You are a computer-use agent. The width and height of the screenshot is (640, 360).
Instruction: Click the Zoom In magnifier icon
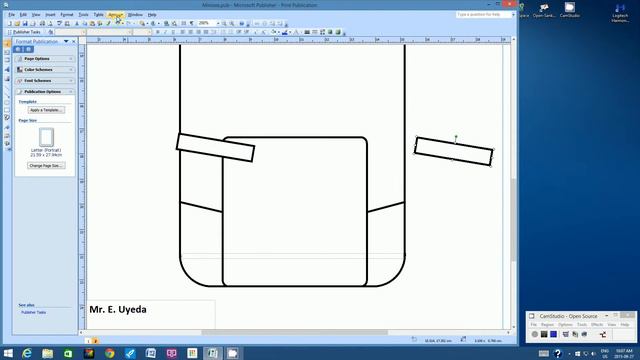click(x=232, y=23)
